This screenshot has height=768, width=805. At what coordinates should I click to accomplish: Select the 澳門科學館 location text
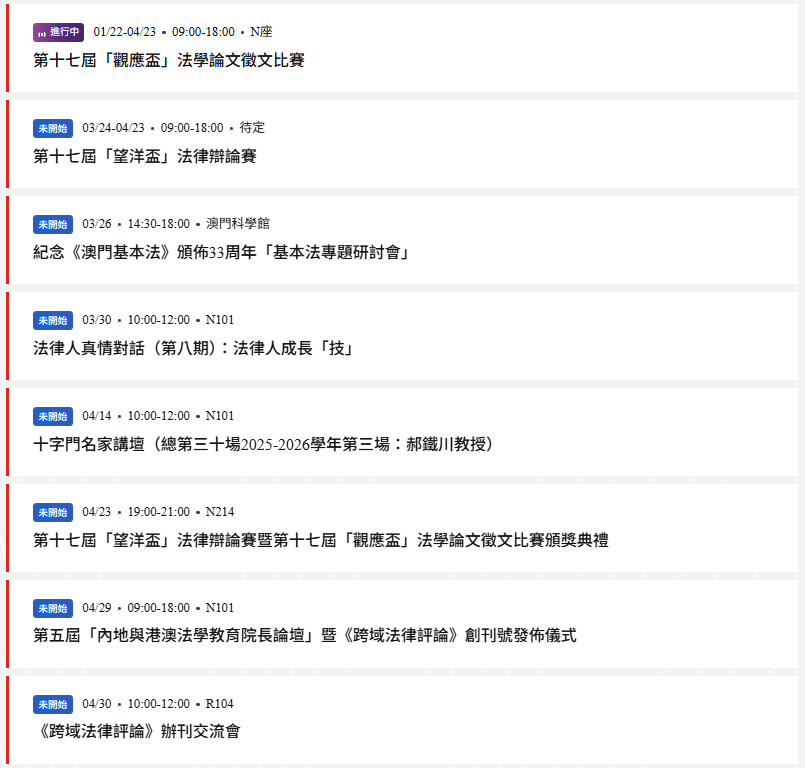click(238, 224)
